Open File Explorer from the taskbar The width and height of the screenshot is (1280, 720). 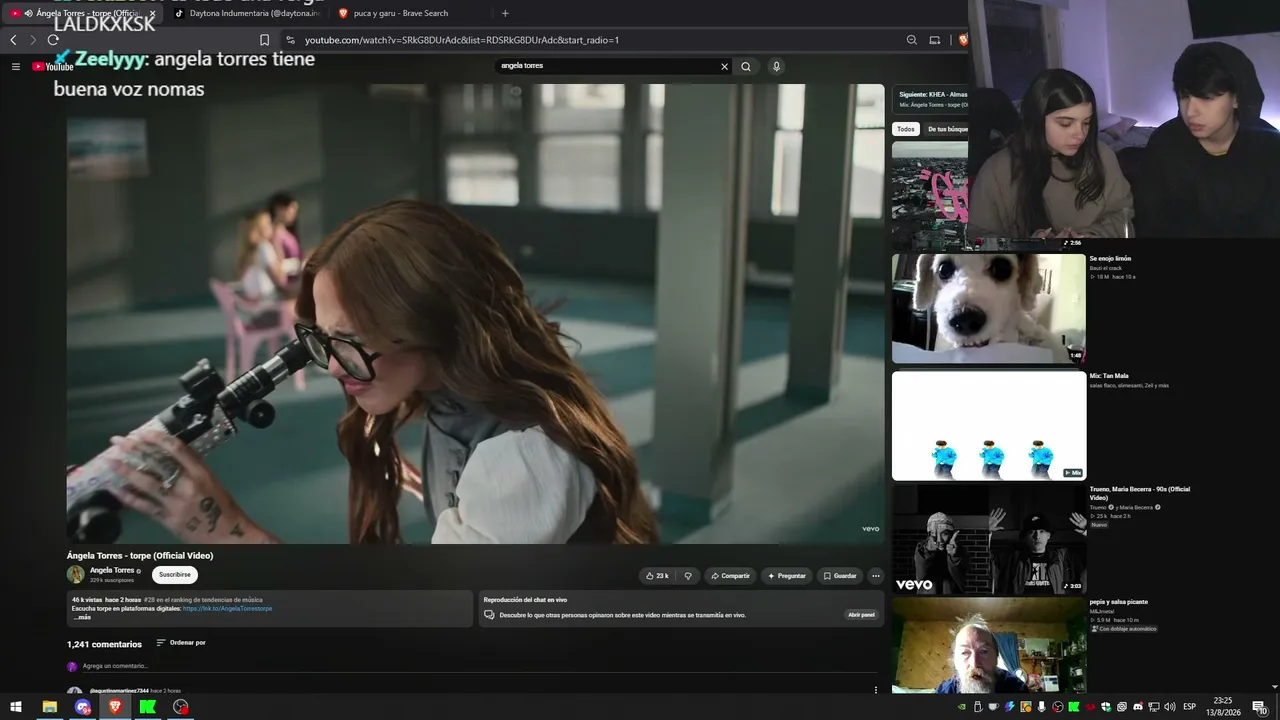click(49, 707)
